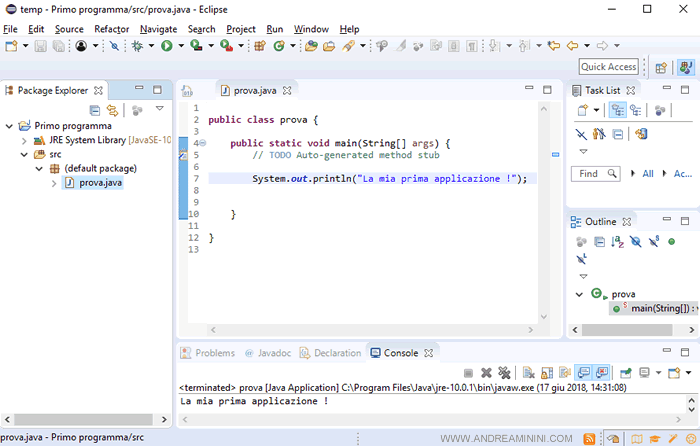Click New Task icon in Task List

pos(583,110)
